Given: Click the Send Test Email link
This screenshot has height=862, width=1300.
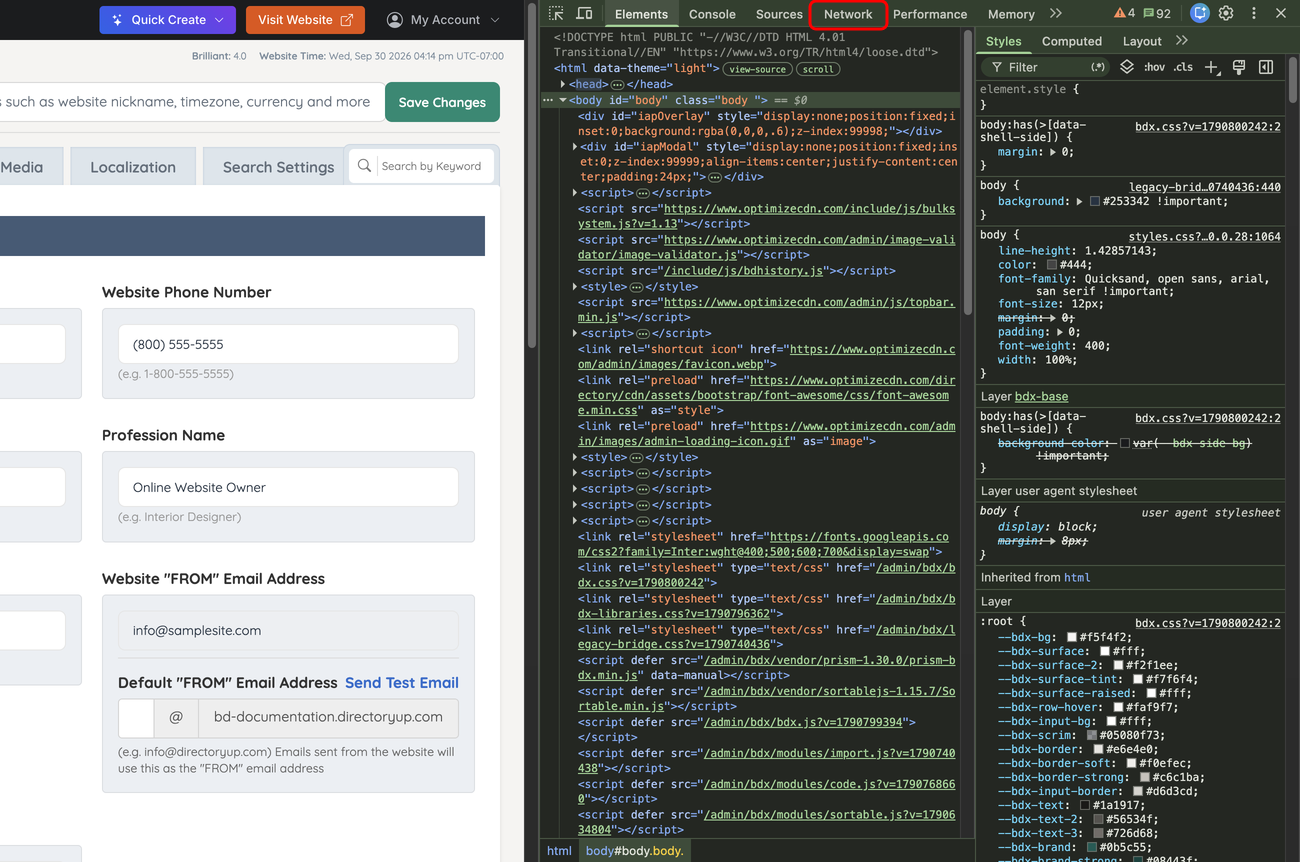Looking at the screenshot, I should tap(402, 682).
